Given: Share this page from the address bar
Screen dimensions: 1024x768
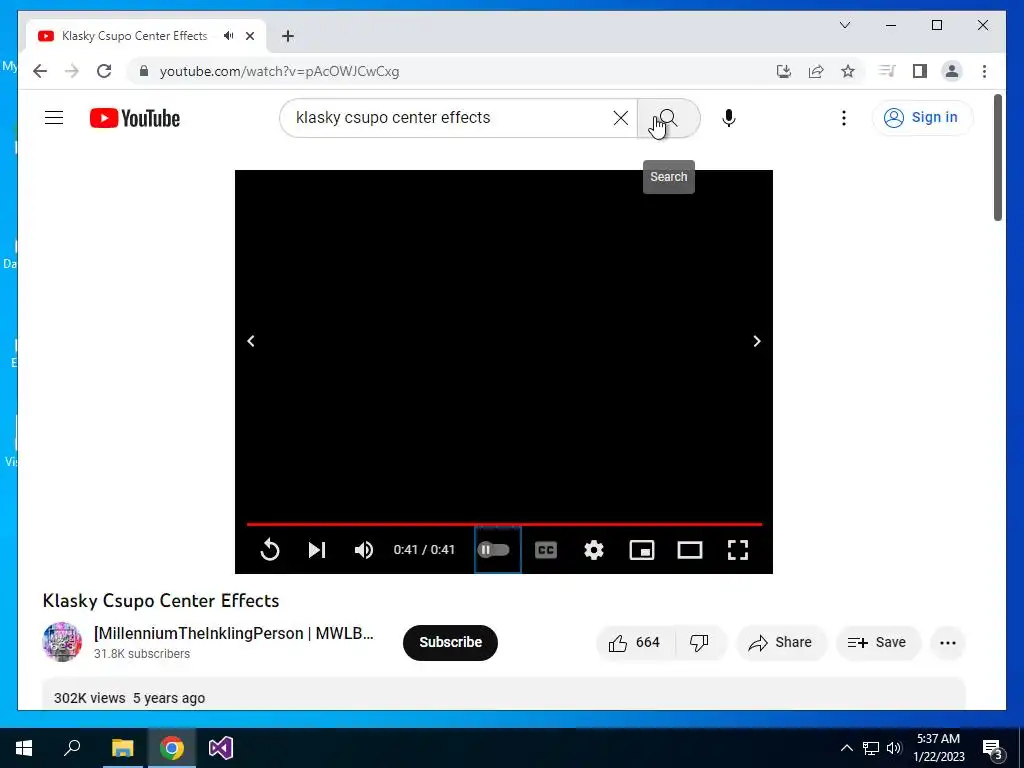Looking at the screenshot, I should coord(816,71).
